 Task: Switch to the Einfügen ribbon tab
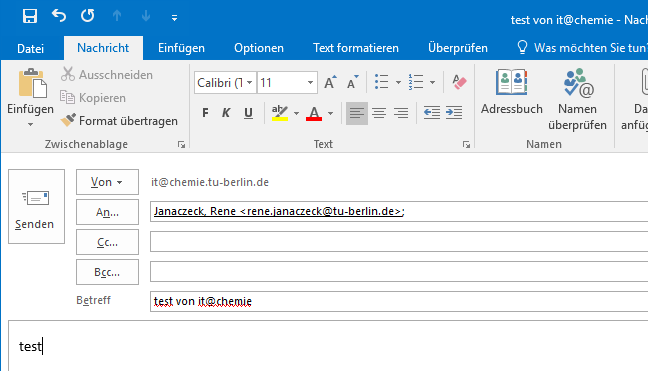(181, 48)
